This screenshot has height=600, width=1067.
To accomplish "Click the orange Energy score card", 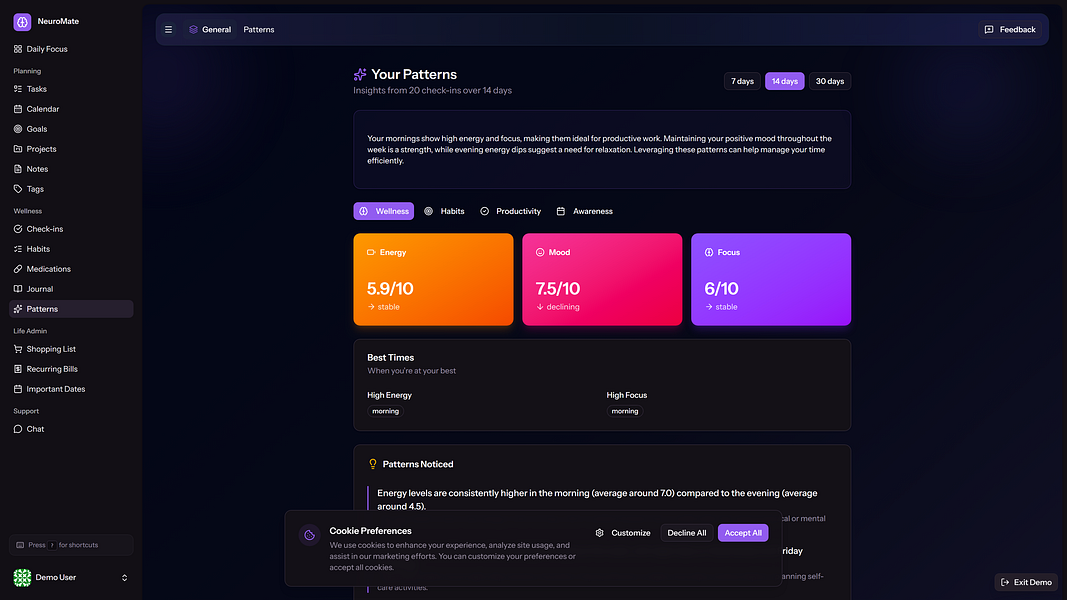I will pyautogui.click(x=433, y=279).
